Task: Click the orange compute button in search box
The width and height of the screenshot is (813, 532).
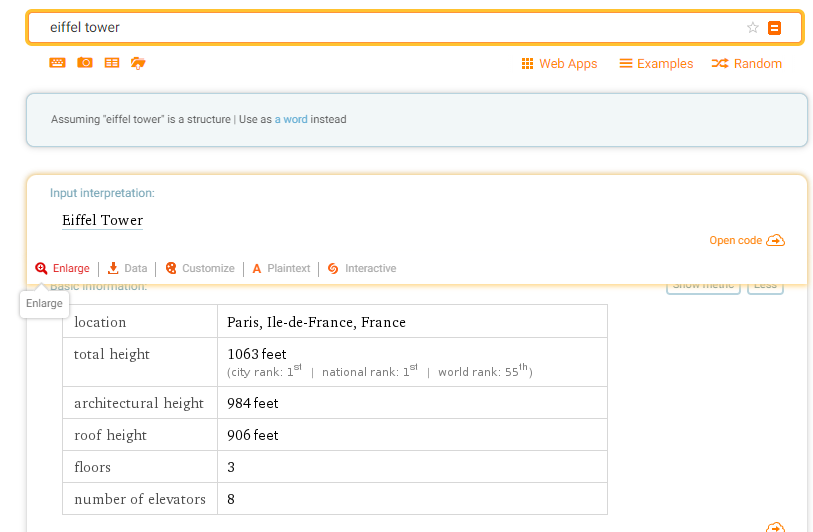Action: 774,27
